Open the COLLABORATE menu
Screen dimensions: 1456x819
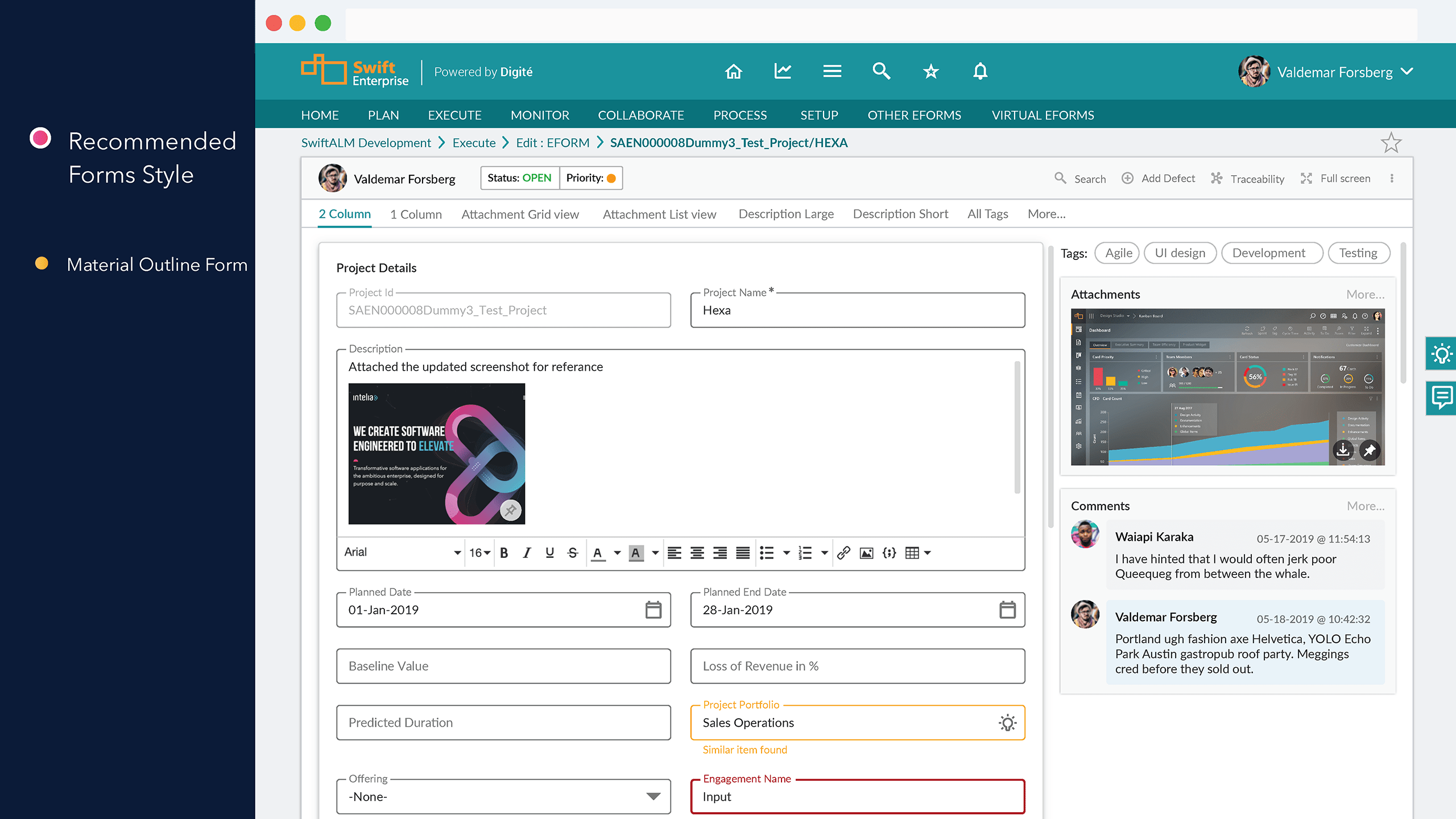coord(641,115)
